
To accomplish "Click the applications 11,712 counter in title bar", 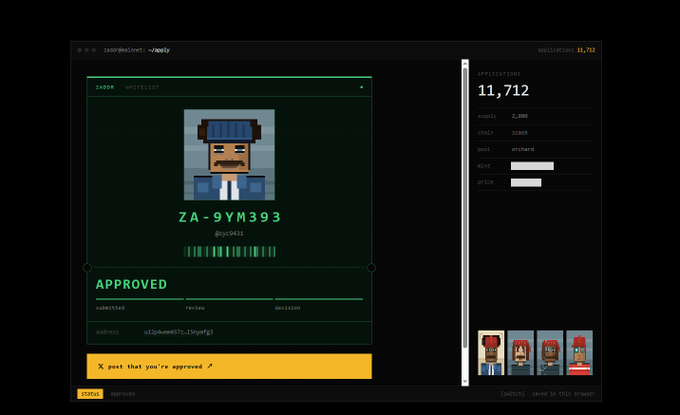I will click(x=566, y=50).
